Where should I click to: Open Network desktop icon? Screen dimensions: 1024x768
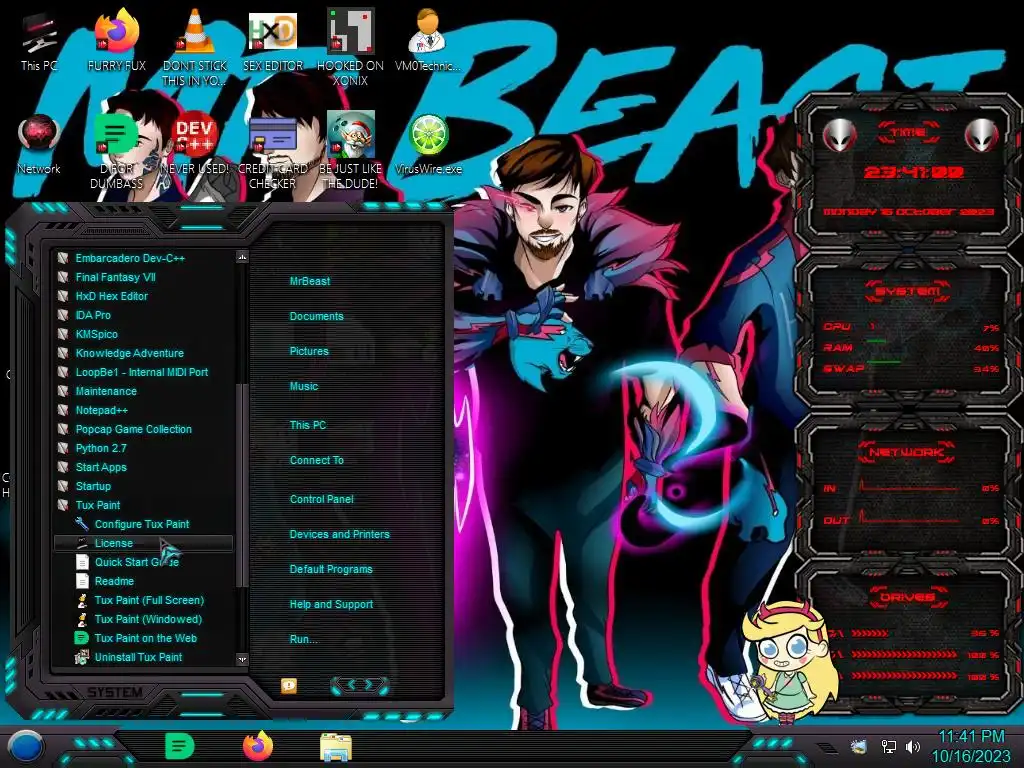tap(39, 144)
